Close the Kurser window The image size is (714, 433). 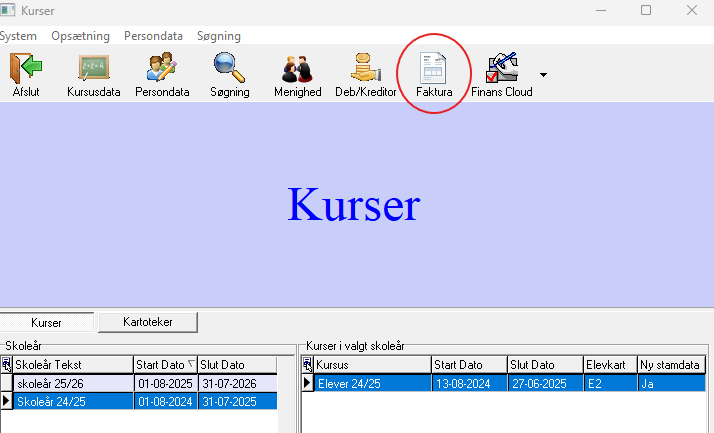692,10
